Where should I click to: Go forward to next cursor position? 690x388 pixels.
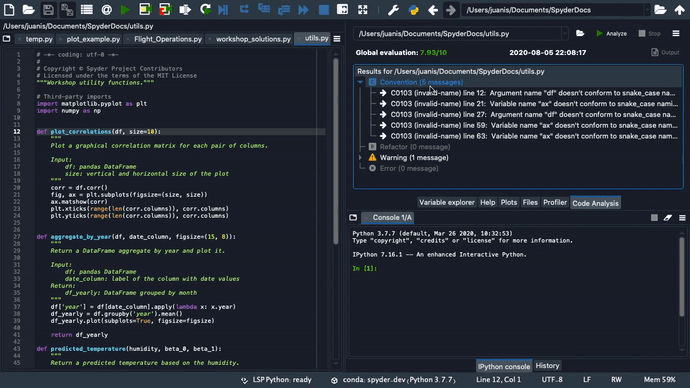pyautogui.click(x=451, y=9)
